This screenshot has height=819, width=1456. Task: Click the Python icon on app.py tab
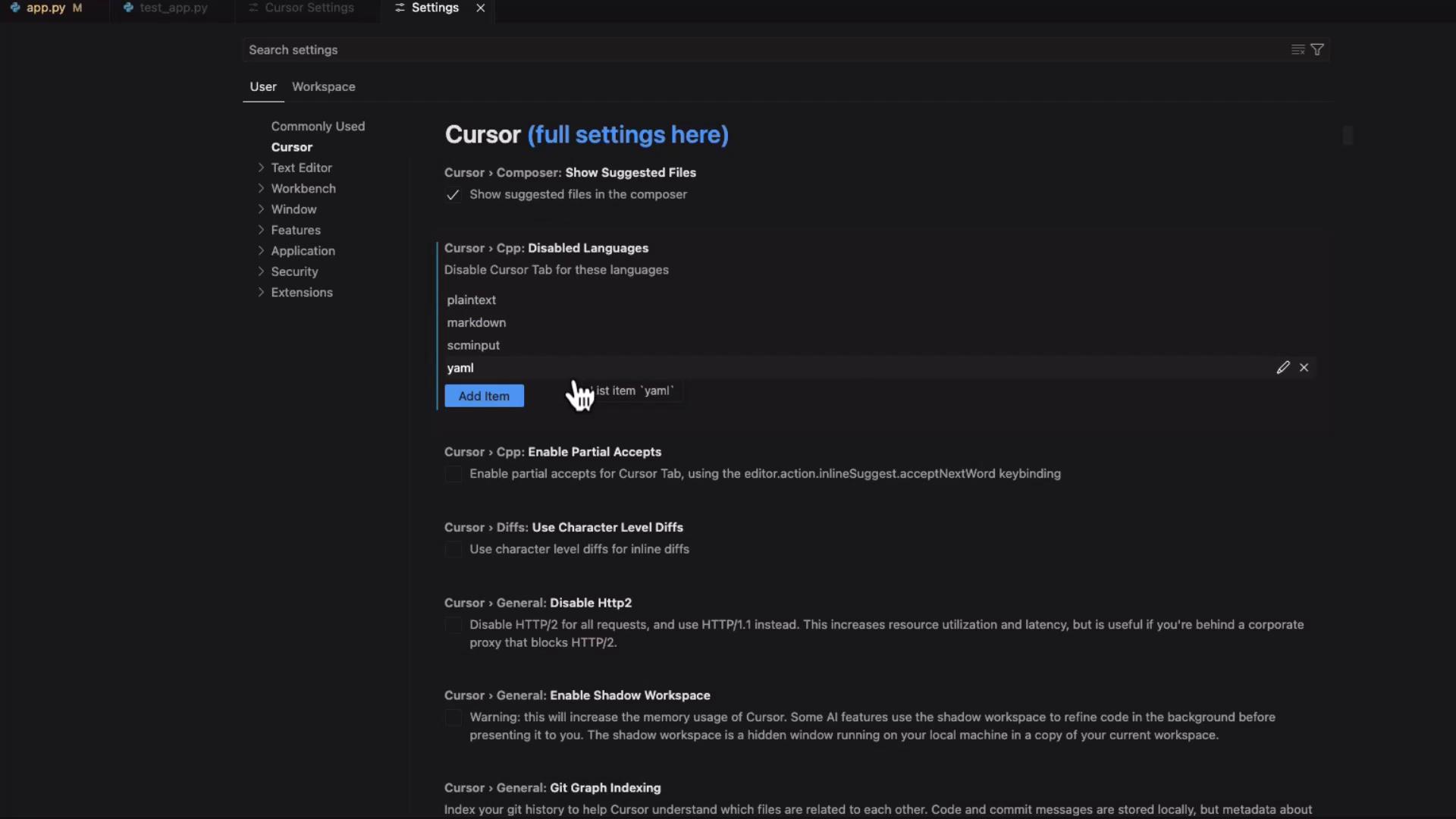coord(15,8)
